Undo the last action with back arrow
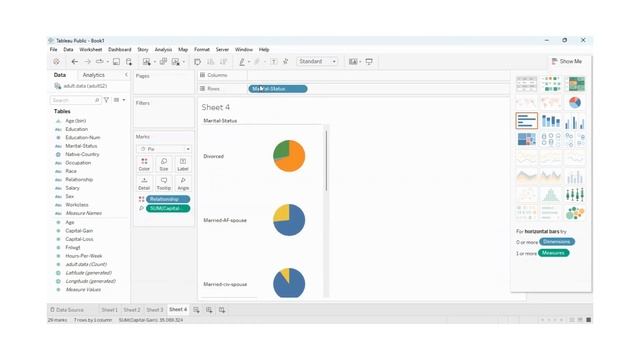 point(74,62)
